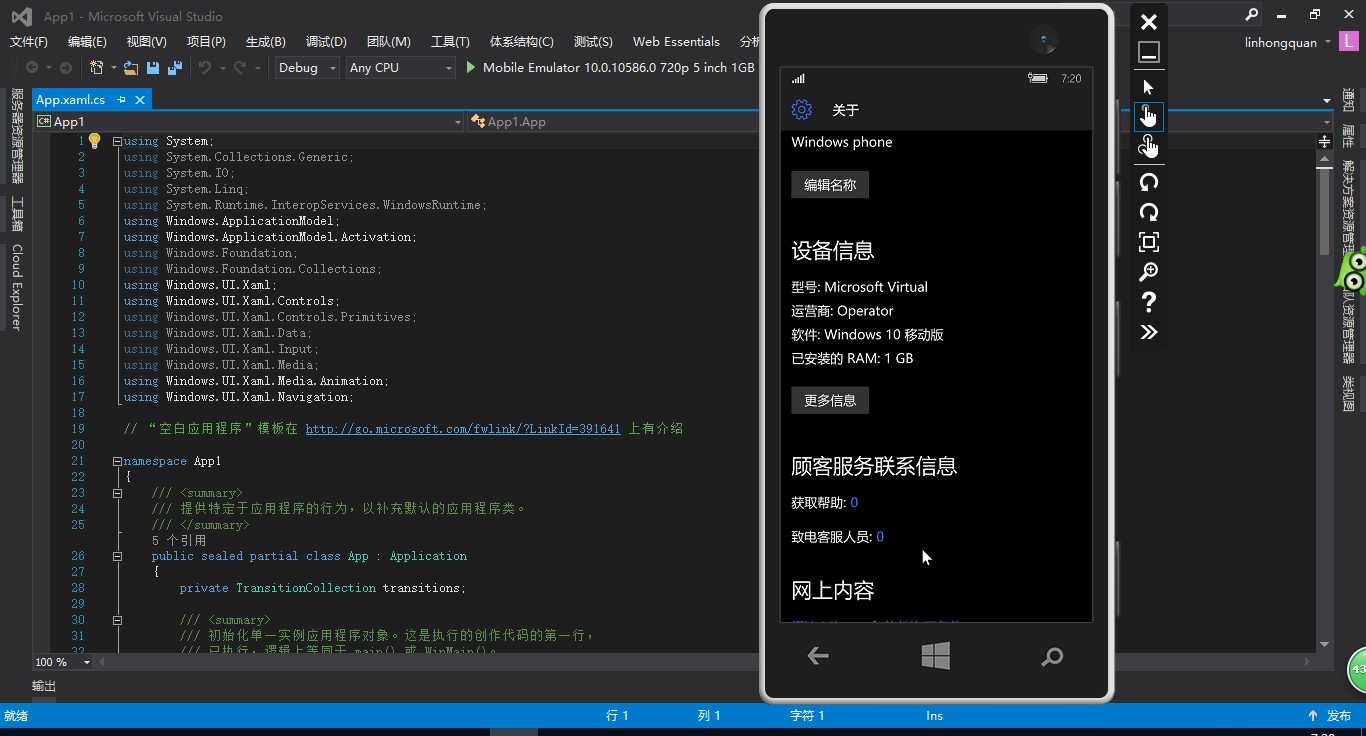Viewport: 1366px width, 736px height.
Task: Select the single-point mouse input tool in emulator
Action: (1148, 87)
